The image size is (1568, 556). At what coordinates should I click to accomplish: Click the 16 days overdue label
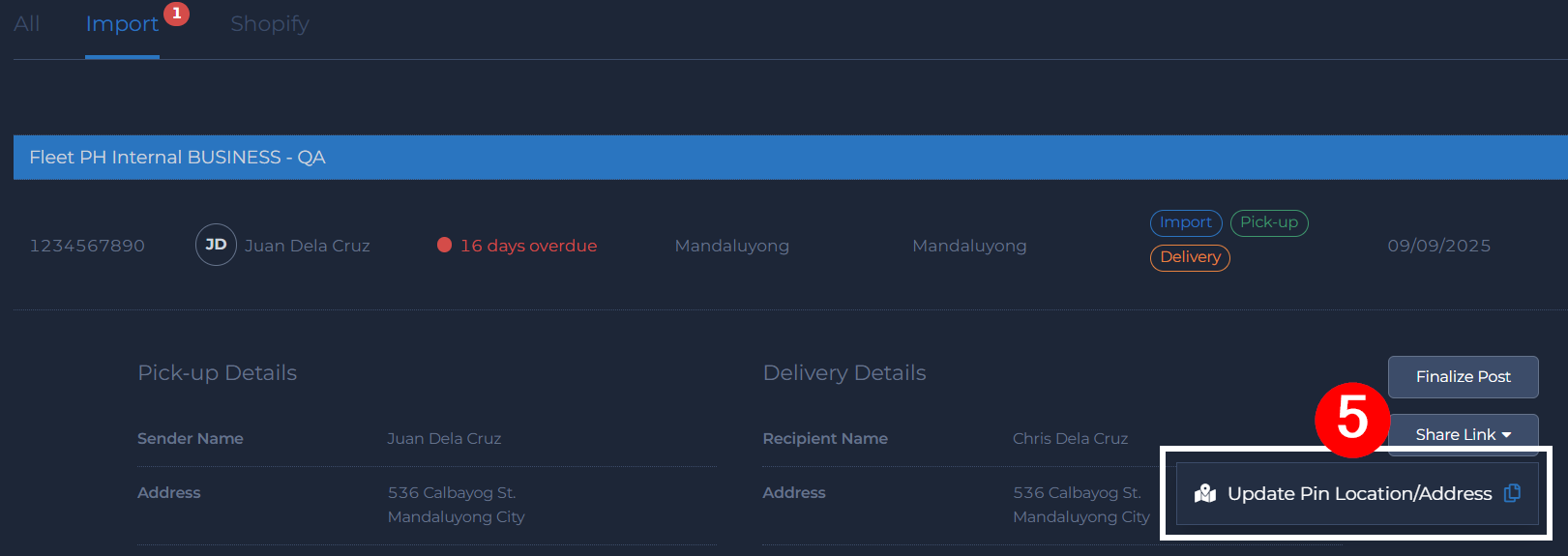528,246
